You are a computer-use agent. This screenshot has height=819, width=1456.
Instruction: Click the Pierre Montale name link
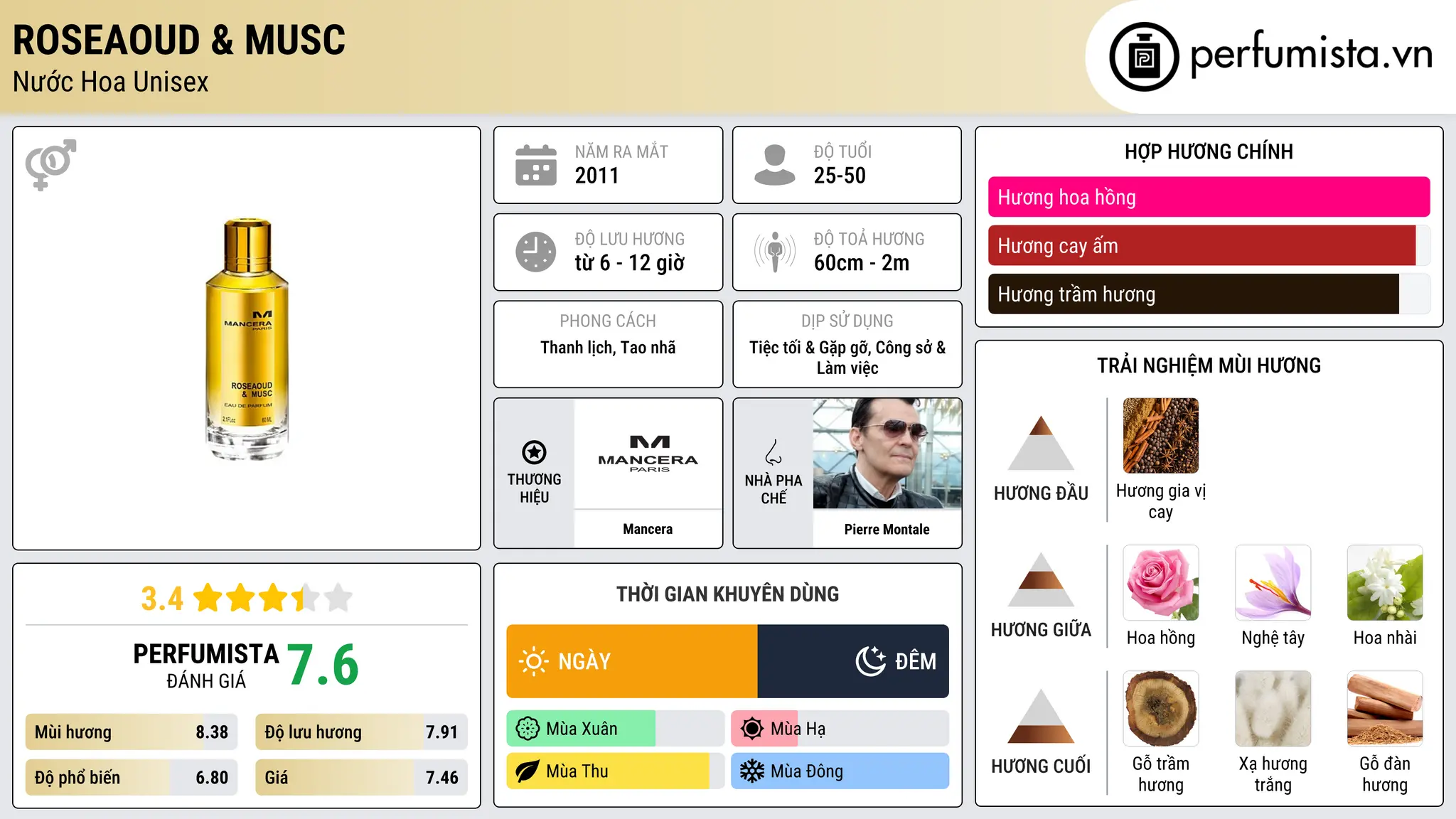pos(887,529)
